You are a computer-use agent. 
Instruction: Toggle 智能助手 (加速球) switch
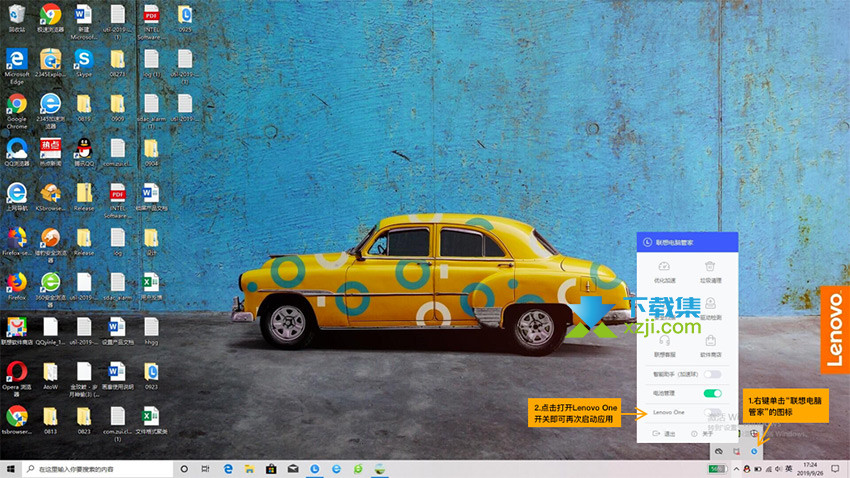pos(712,374)
